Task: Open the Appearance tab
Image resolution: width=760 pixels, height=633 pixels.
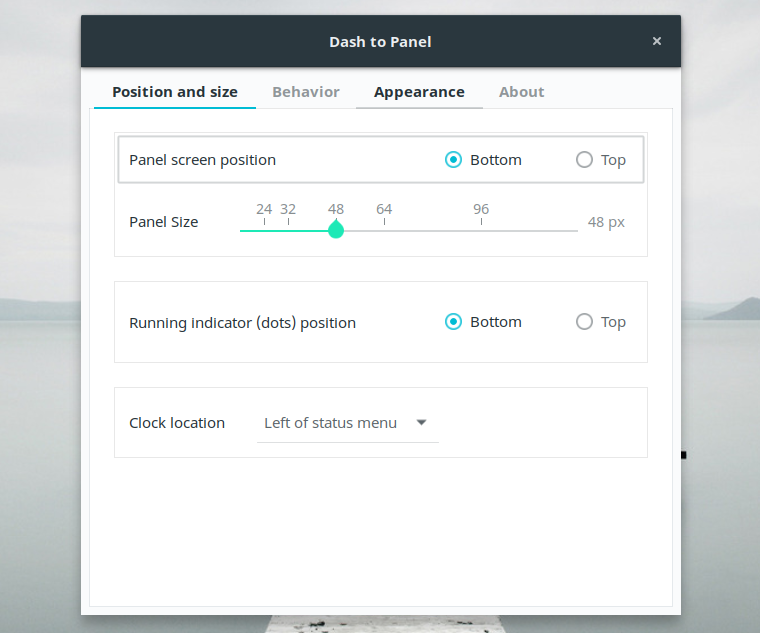Action: [419, 92]
